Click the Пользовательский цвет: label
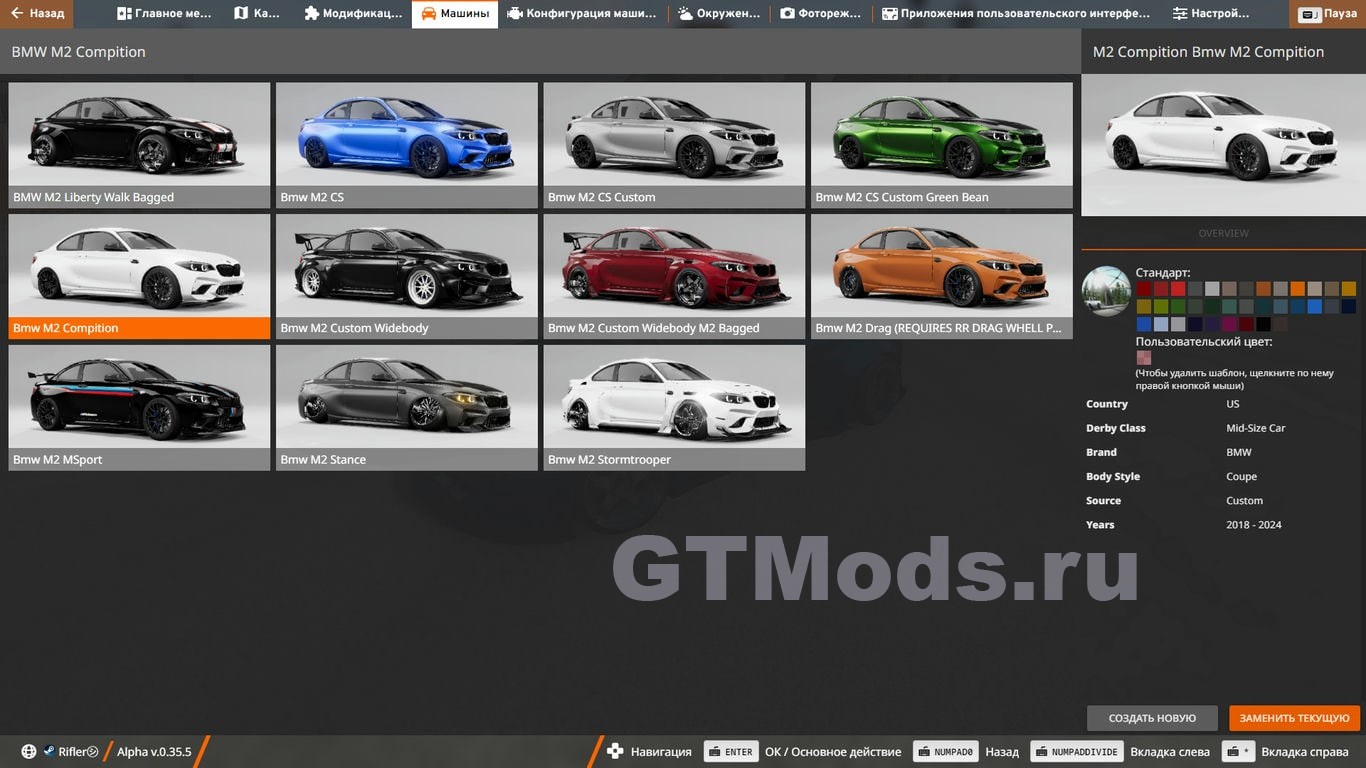The image size is (1366, 768). (1204, 341)
